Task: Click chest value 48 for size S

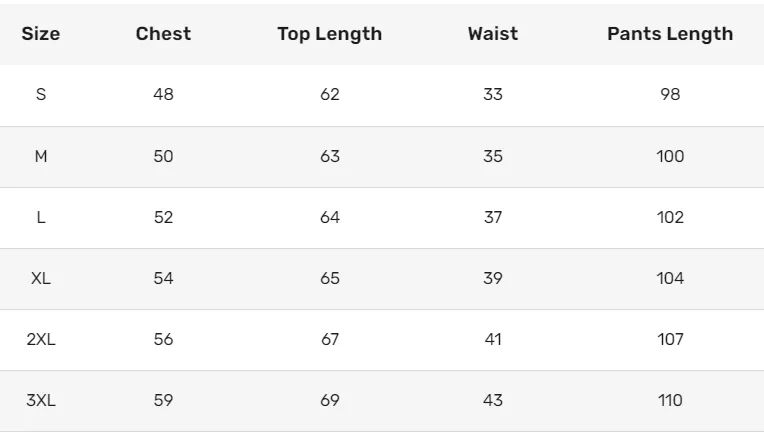Action: (x=163, y=95)
